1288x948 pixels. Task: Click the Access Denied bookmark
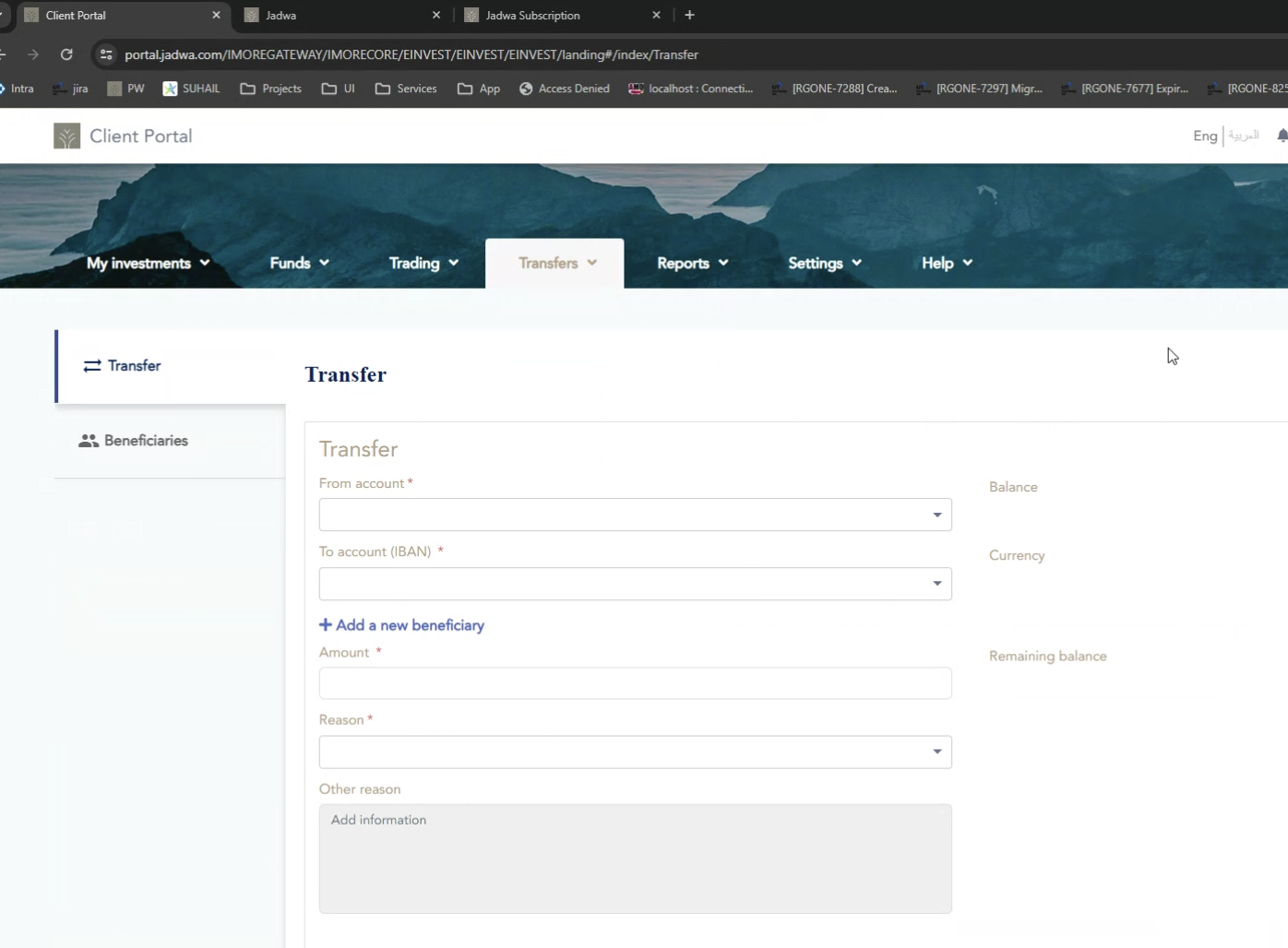point(564,89)
